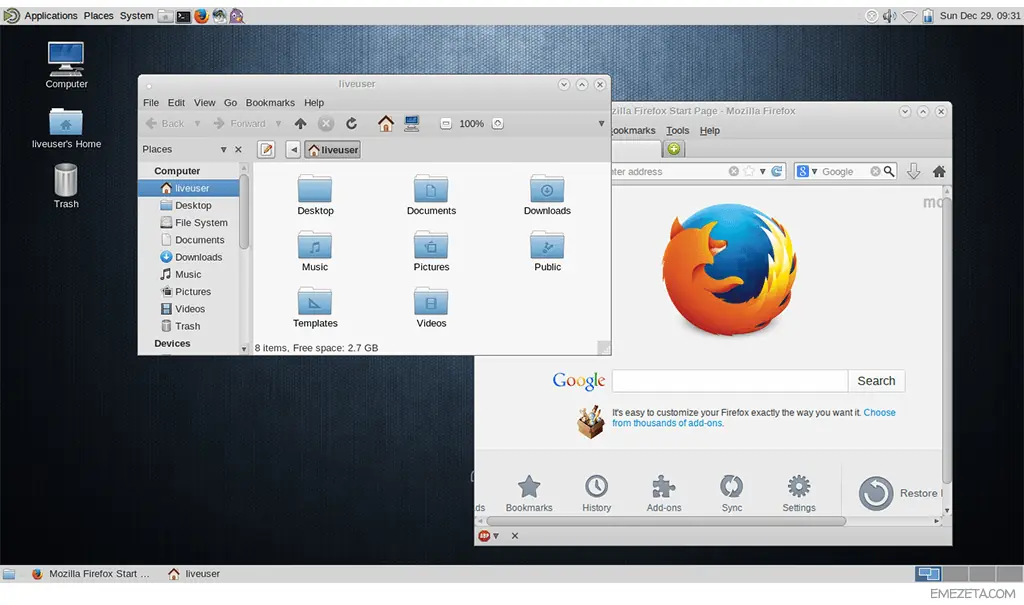Open Forward button history dropdown arrow

coord(278,123)
